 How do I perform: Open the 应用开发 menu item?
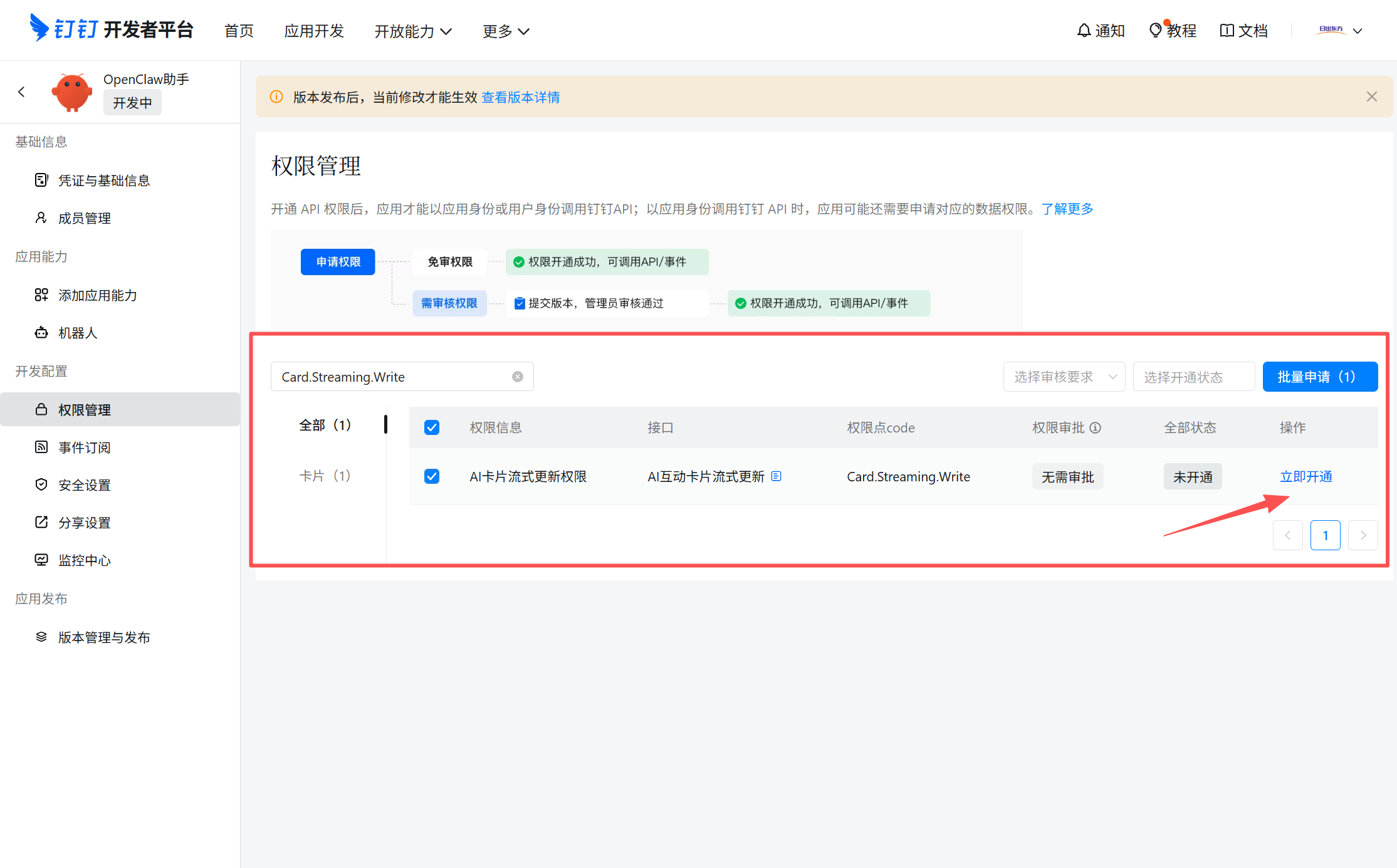point(314,31)
